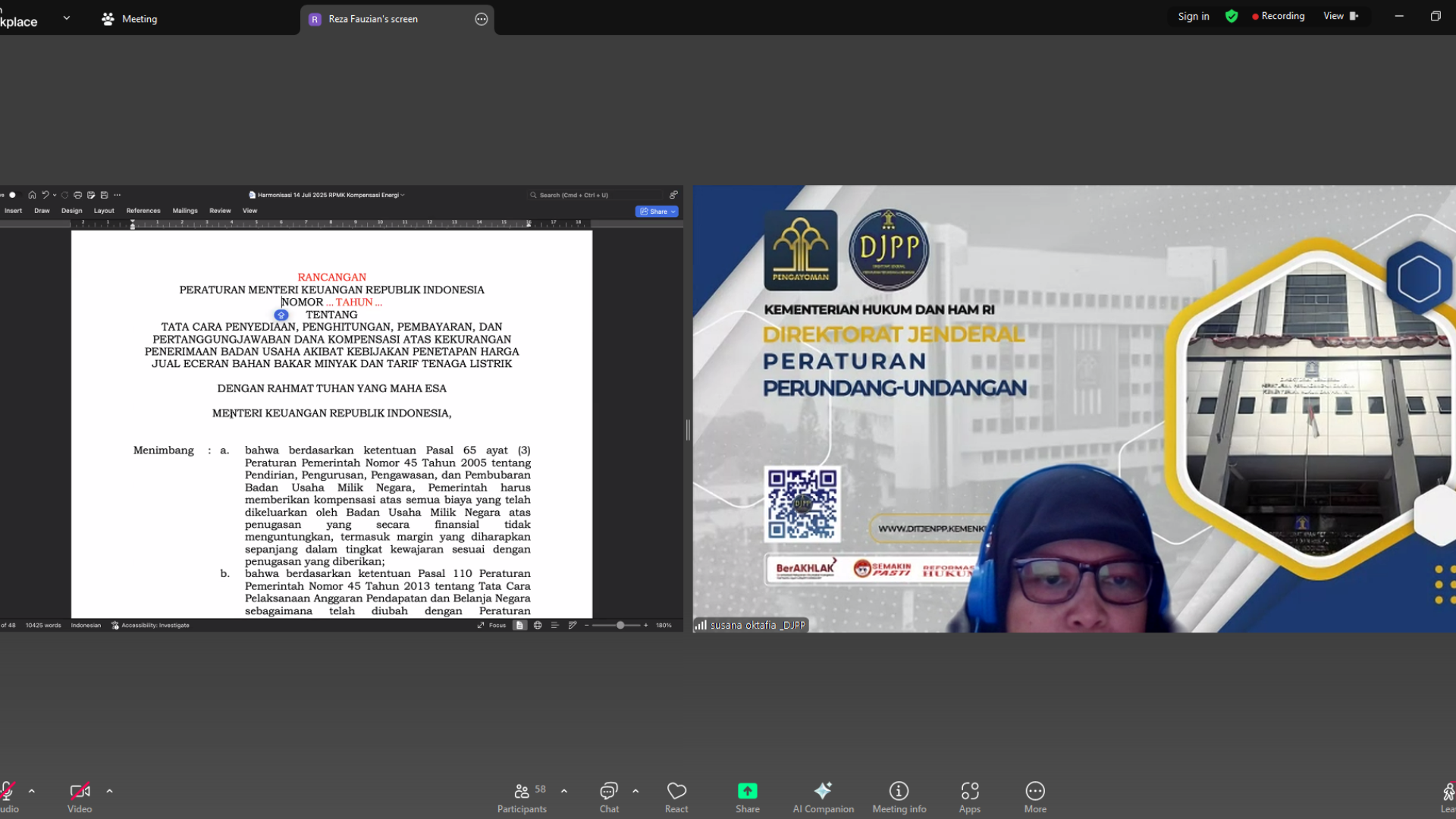
Task: Open the View layout dropdown
Action: click(1341, 16)
